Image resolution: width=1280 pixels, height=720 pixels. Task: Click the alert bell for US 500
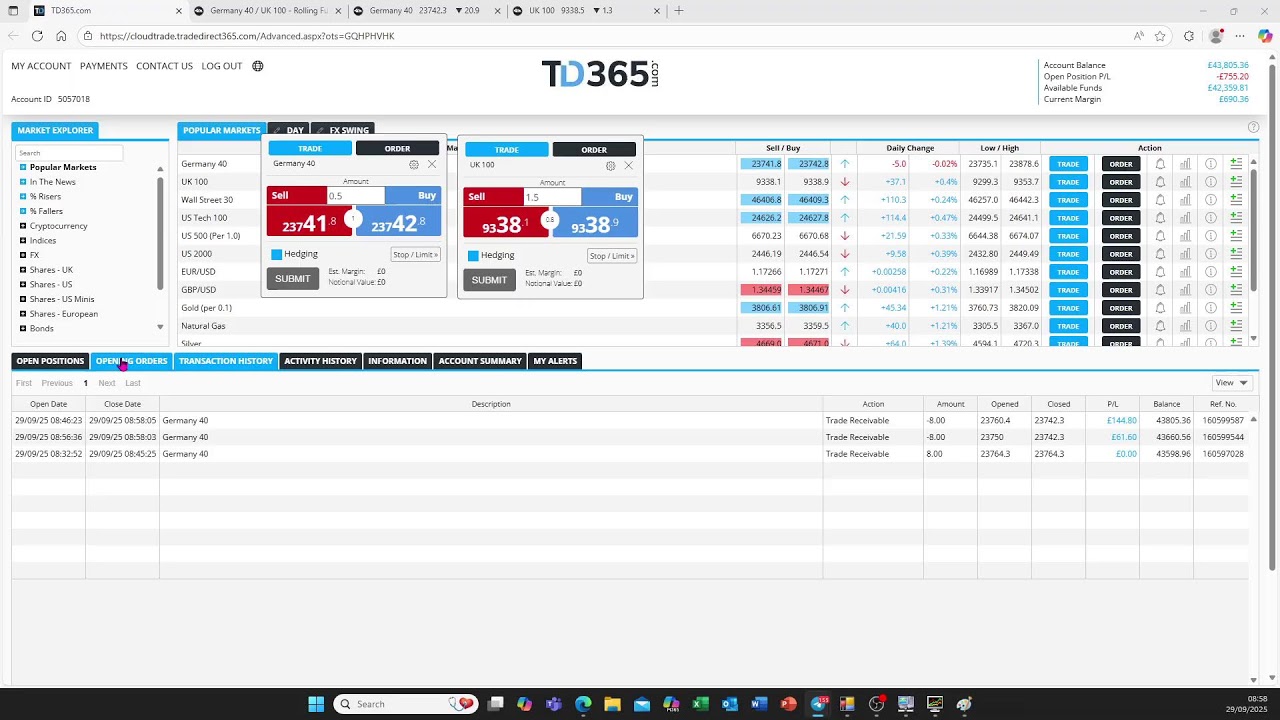1160,236
